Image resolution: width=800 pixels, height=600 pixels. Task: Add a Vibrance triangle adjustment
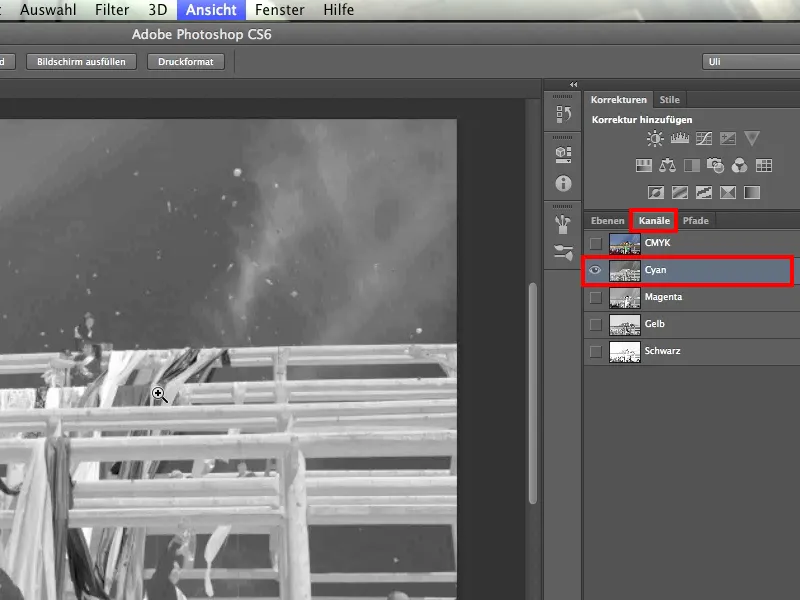(x=752, y=138)
